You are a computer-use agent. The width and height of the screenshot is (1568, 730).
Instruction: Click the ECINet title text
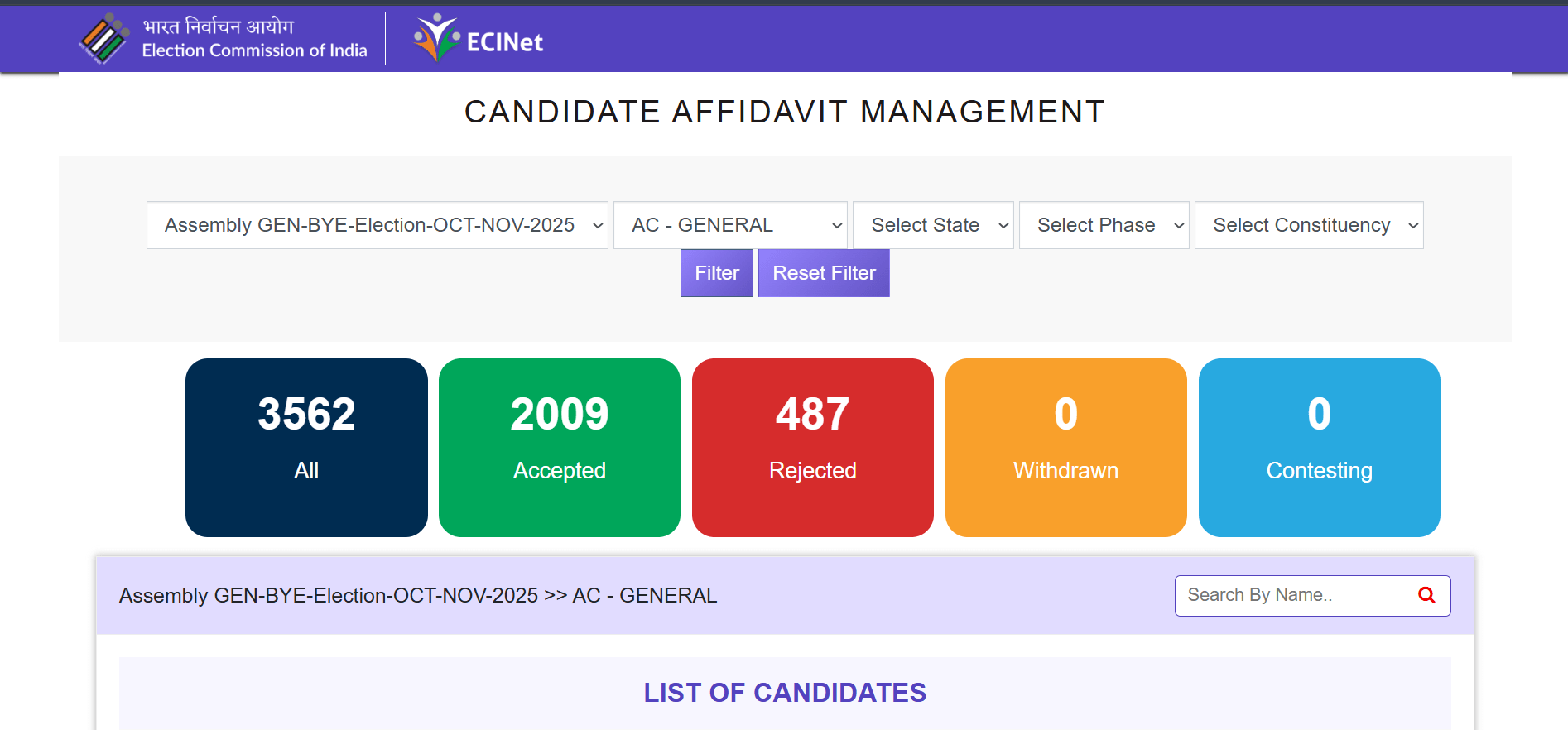(505, 42)
